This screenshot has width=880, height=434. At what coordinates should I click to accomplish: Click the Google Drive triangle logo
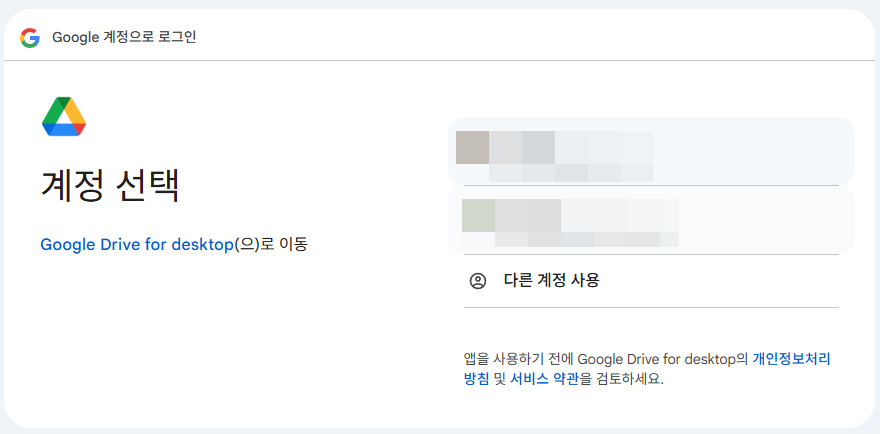click(x=64, y=117)
